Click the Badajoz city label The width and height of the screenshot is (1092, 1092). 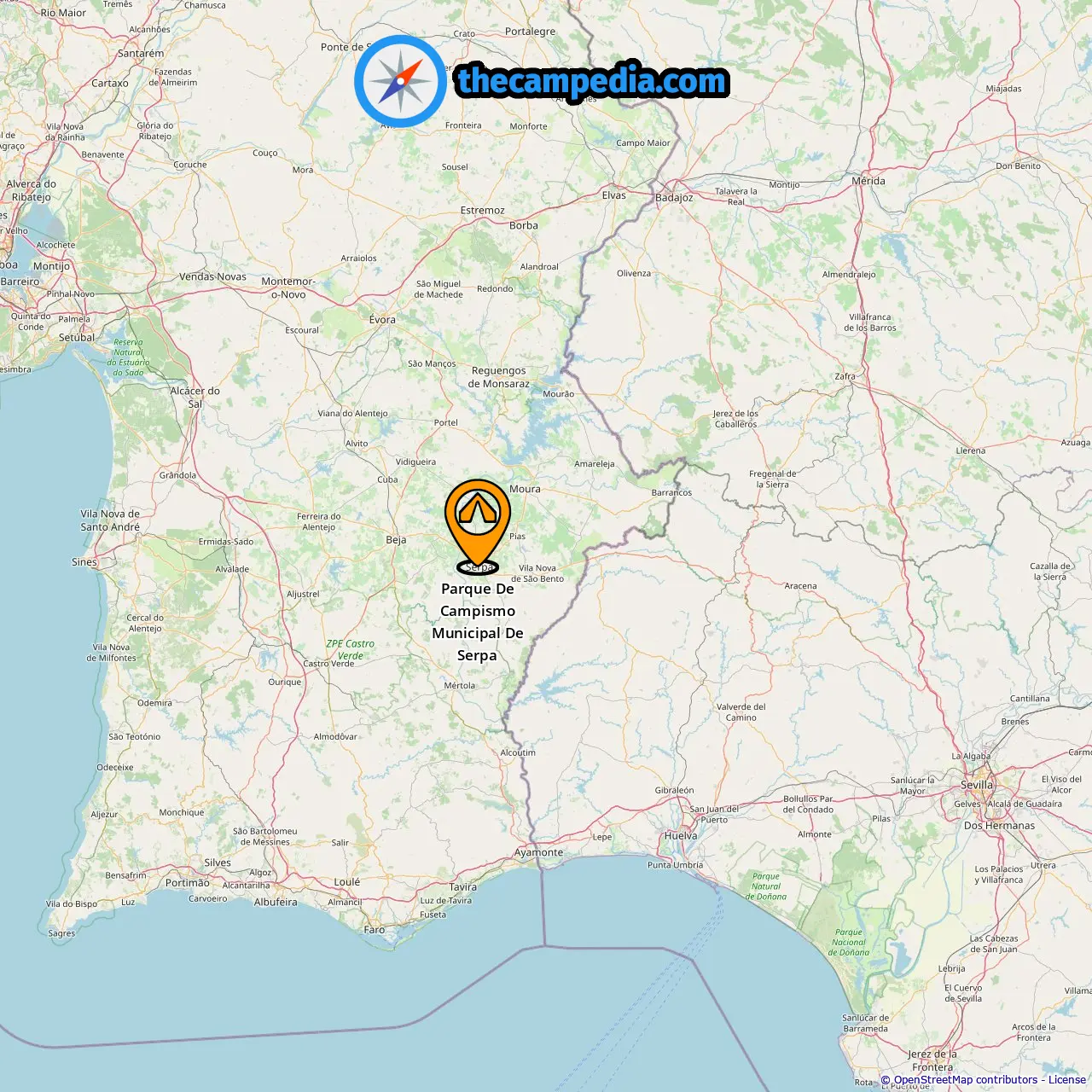tap(674, 197)
